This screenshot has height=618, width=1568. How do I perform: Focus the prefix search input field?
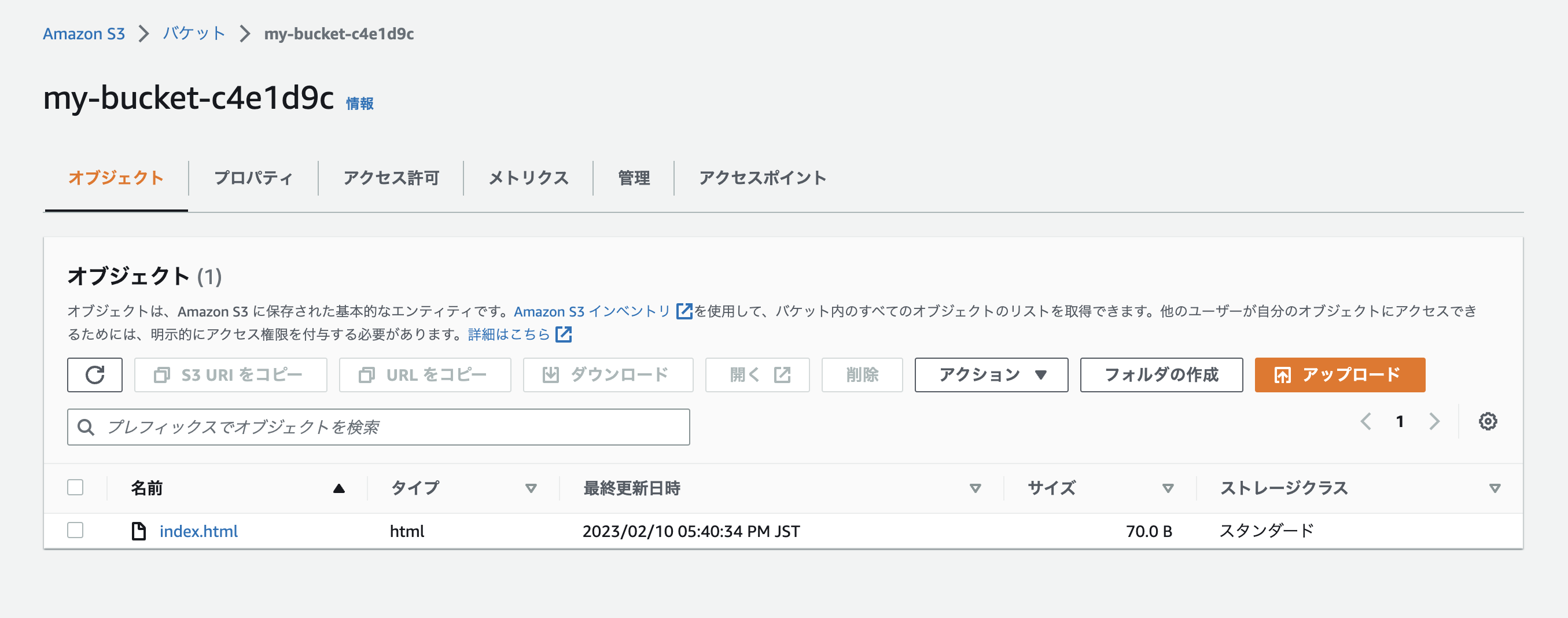coord(378,428)
